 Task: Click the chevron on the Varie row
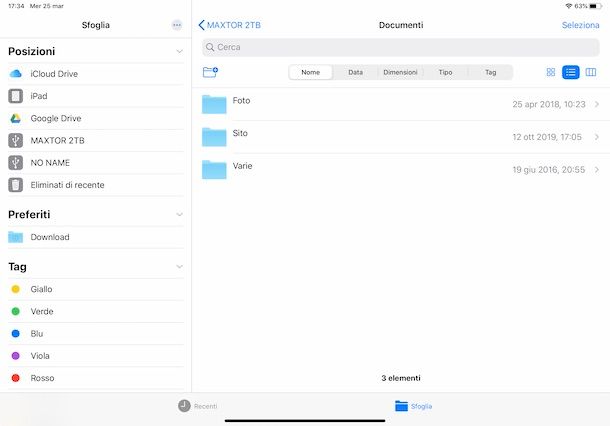(597, 170)
